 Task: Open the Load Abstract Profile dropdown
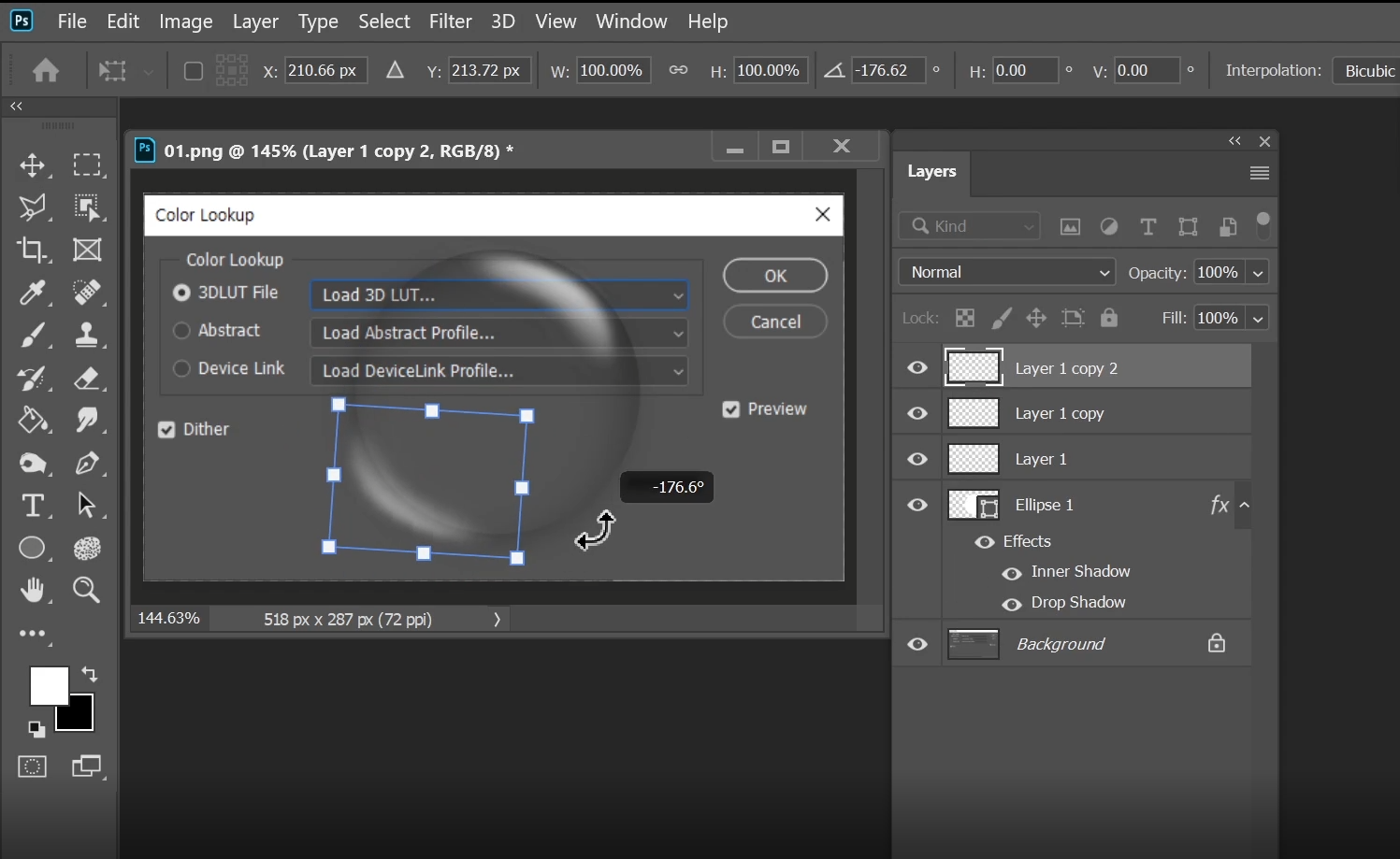click(499, 333)
